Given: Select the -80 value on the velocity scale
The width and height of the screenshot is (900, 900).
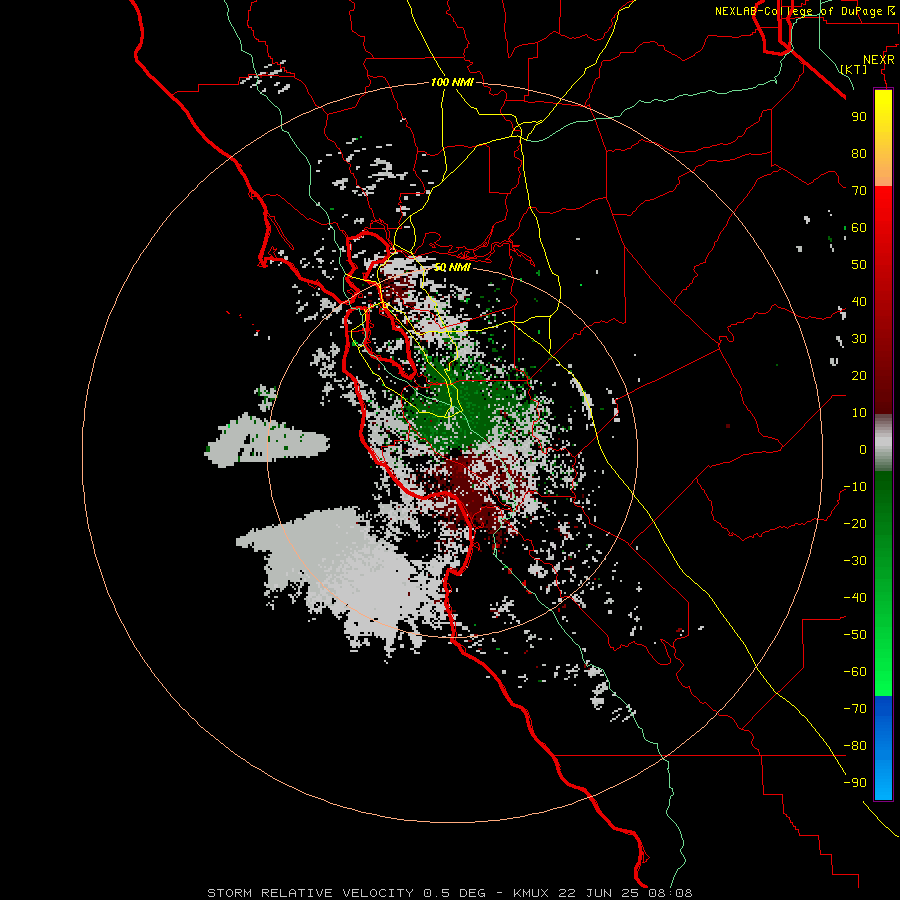Looking at the screenshot, I should (855, 746).
